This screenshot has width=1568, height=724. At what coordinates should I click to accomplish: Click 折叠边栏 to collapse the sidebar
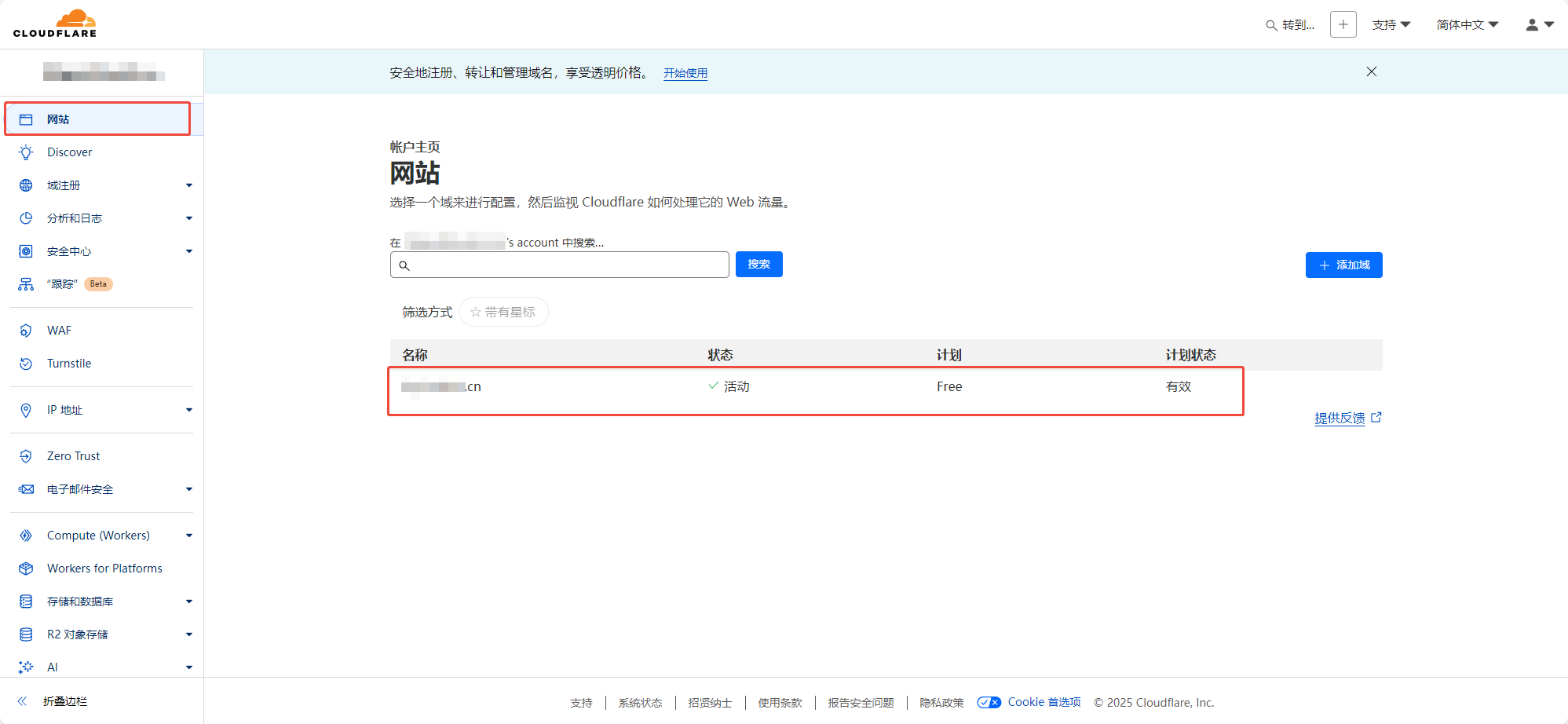point(65,701)
